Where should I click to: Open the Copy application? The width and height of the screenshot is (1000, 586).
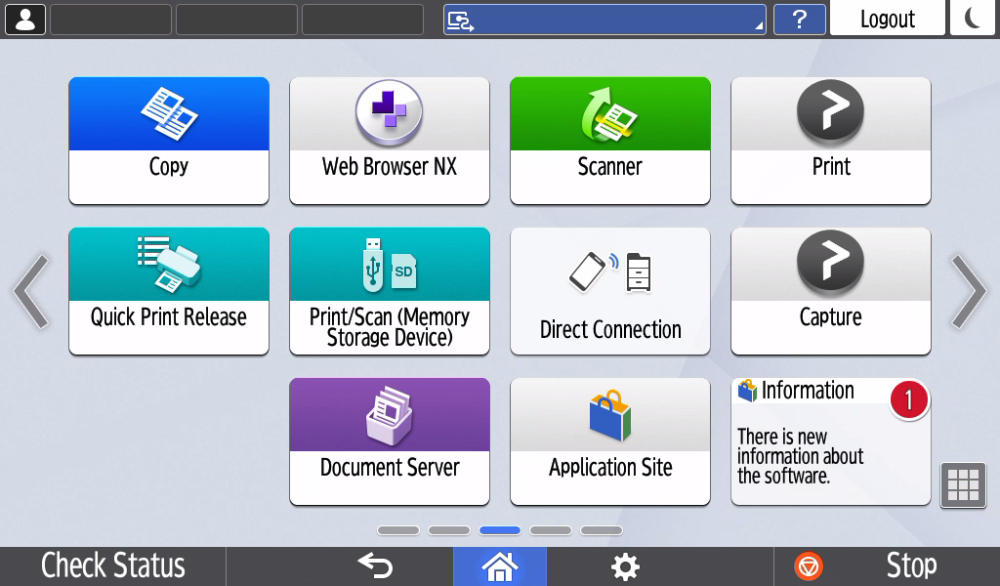[x=168, y=140]
